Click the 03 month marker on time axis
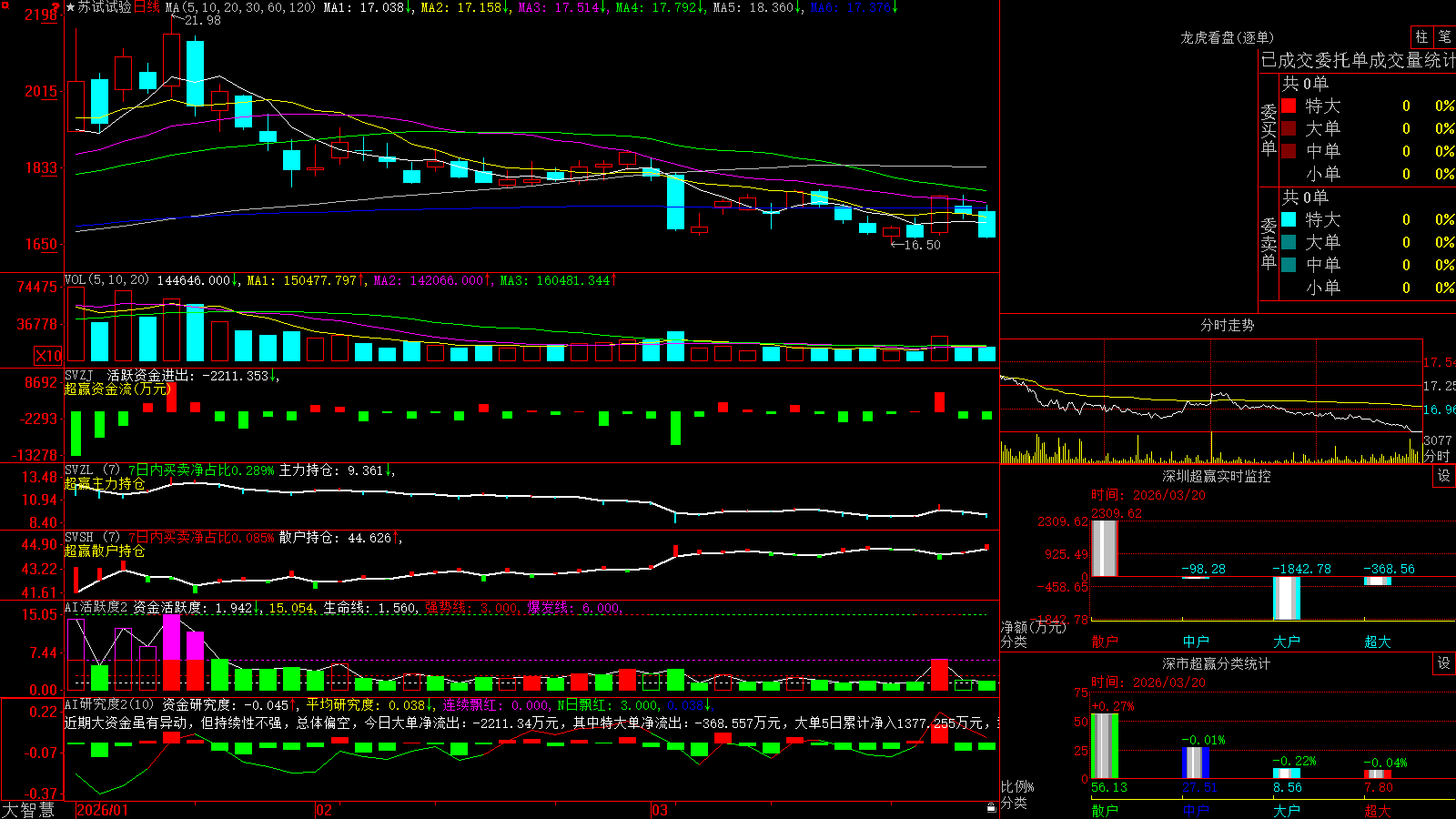This screenshot has width=1456, height=819. pyautogui.click(x=660, y=810)
